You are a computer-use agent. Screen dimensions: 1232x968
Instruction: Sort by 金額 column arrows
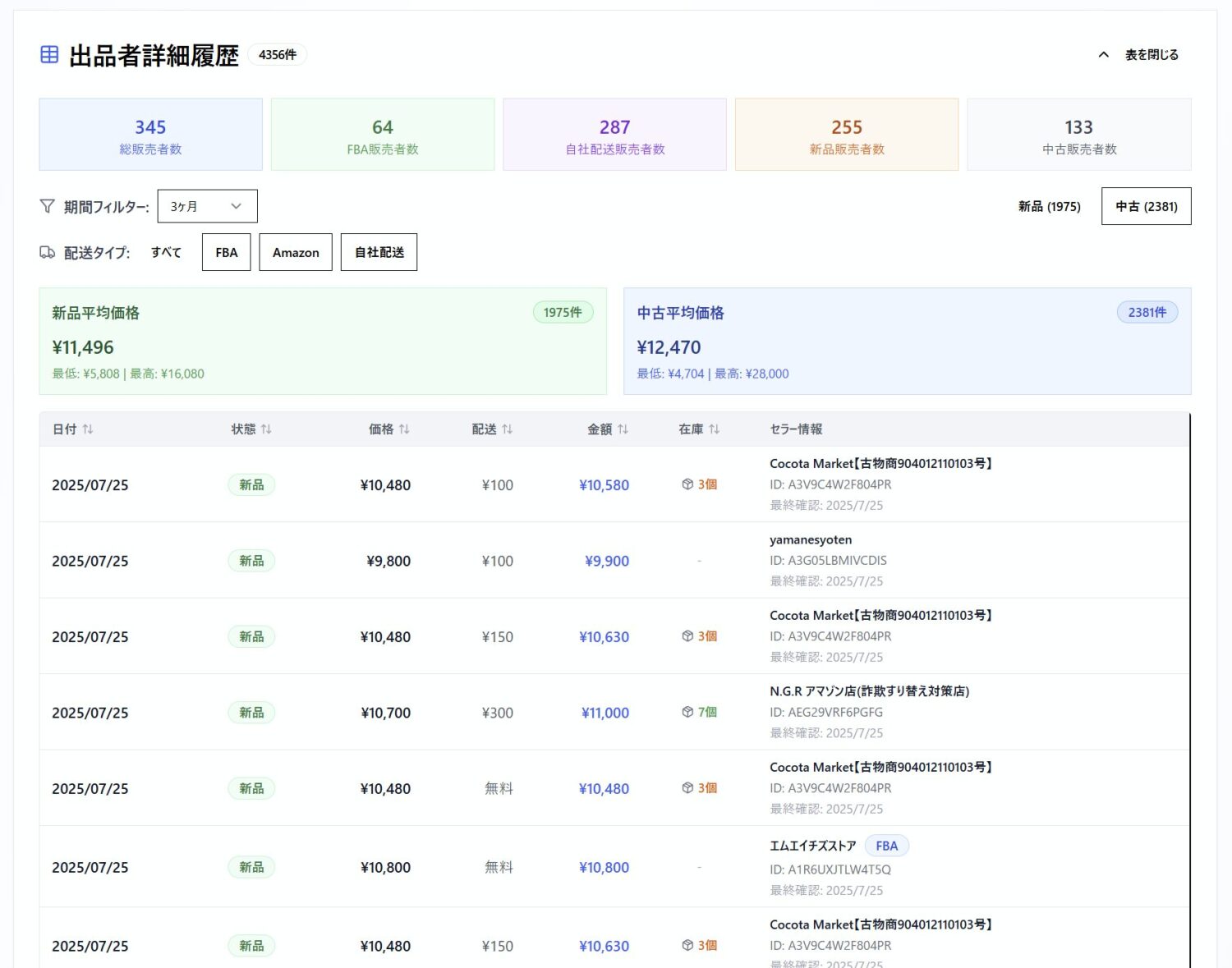click(623, 429)
